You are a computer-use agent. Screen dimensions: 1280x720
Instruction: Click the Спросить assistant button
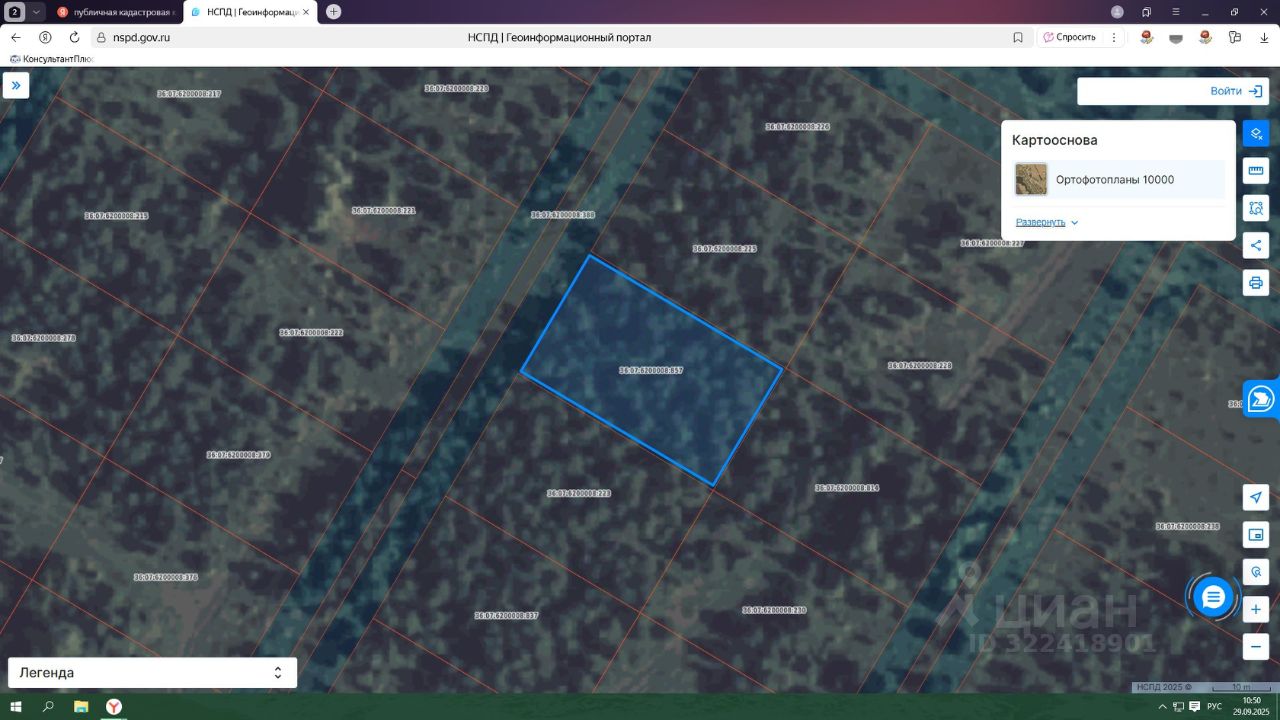tap(1069, 37)
